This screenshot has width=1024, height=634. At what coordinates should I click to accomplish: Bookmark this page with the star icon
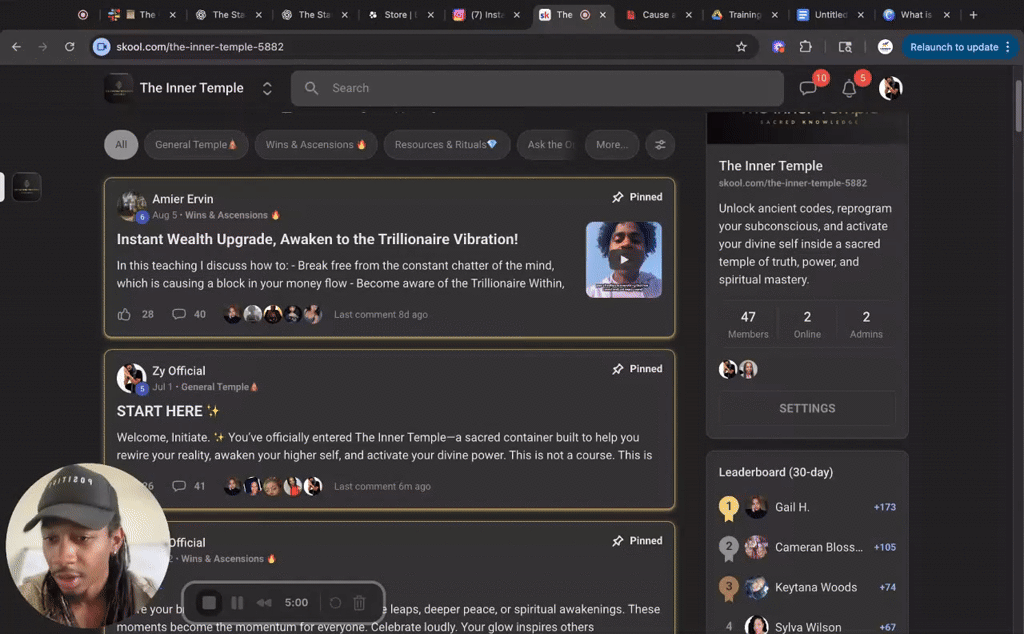741,47
